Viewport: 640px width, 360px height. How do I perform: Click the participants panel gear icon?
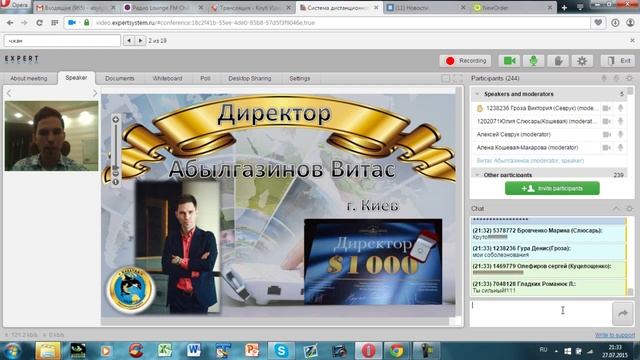coord(629,78)
